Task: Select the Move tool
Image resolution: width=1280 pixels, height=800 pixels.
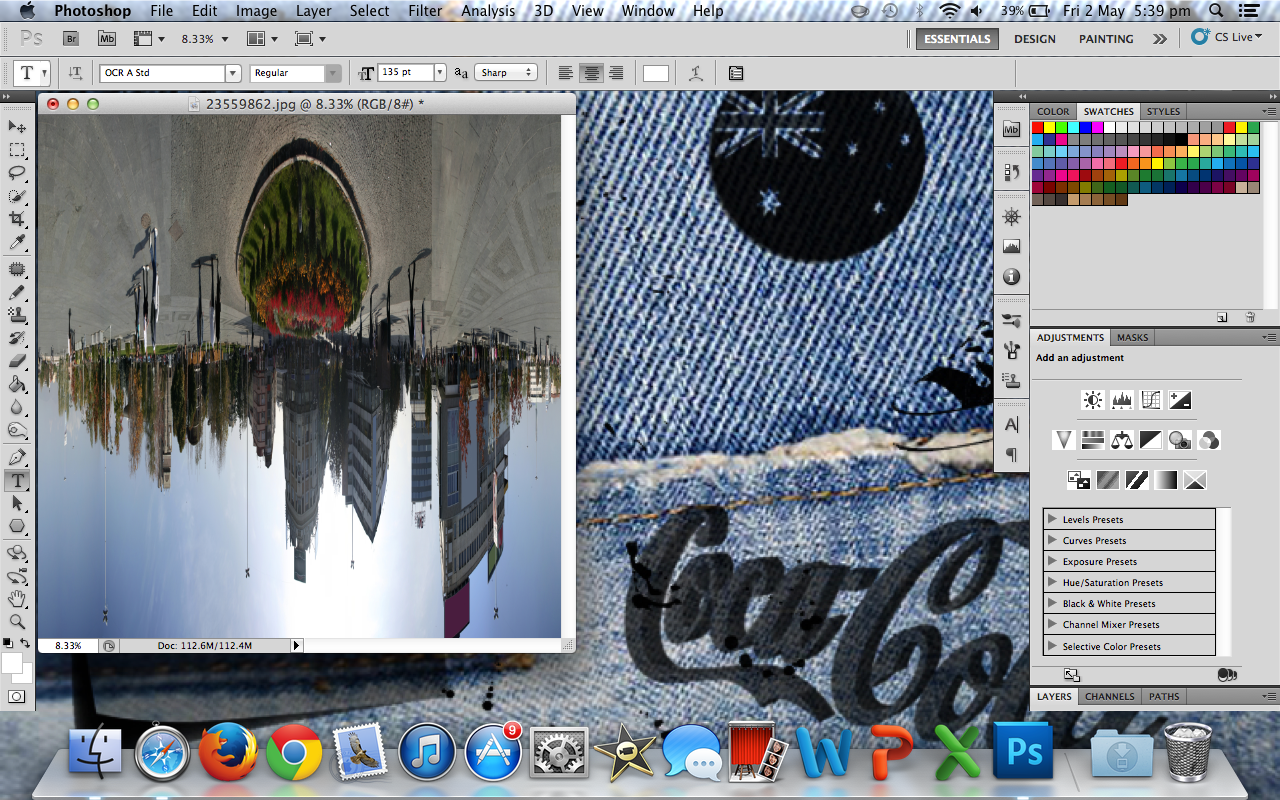Action: [17, 126]
